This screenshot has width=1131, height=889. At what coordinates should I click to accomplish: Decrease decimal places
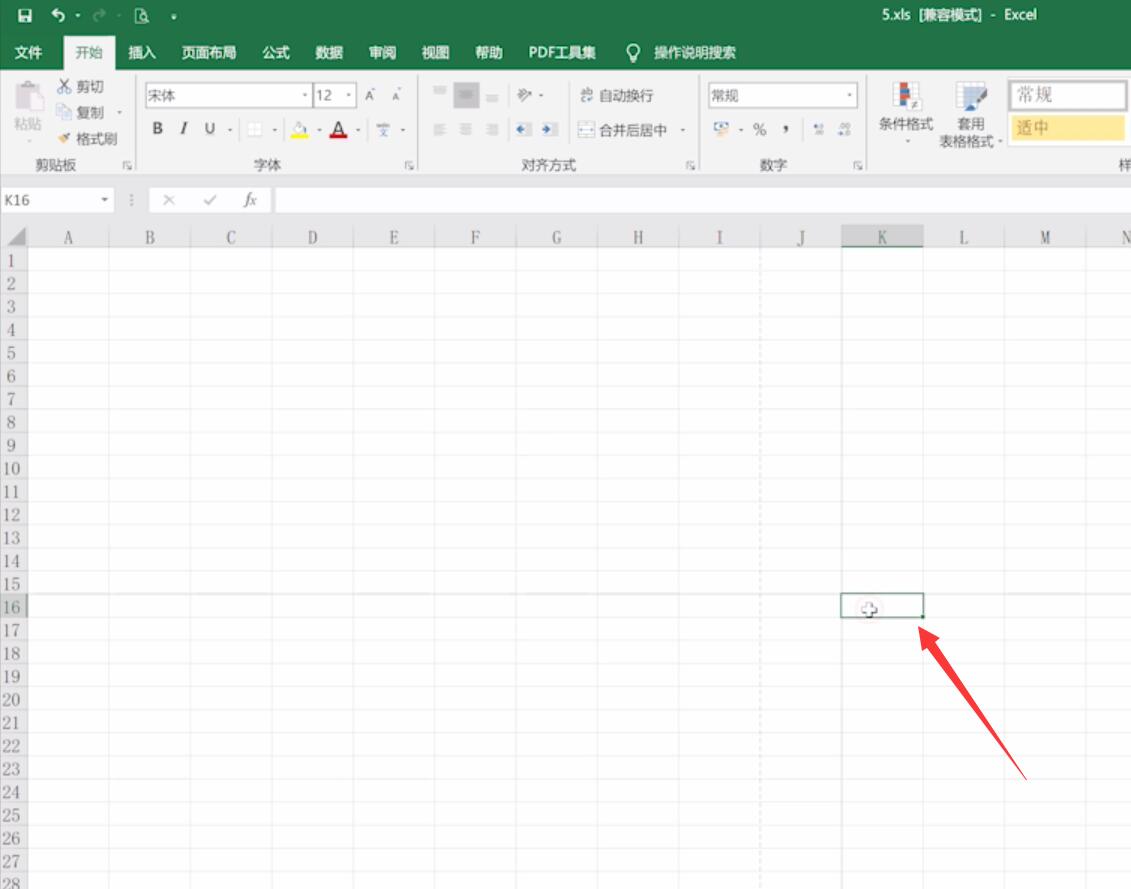click(x=844, y=130)
